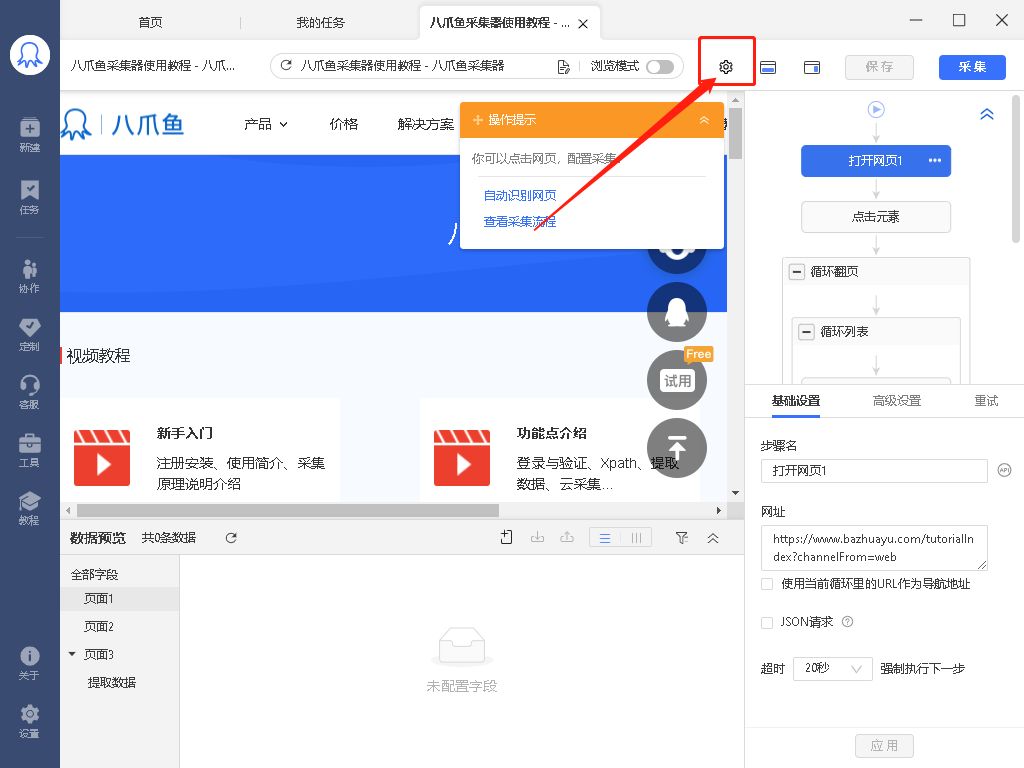Expand the 产品 menu dropdown
This screenshot has height=768, width=1024.
point(266,124)
